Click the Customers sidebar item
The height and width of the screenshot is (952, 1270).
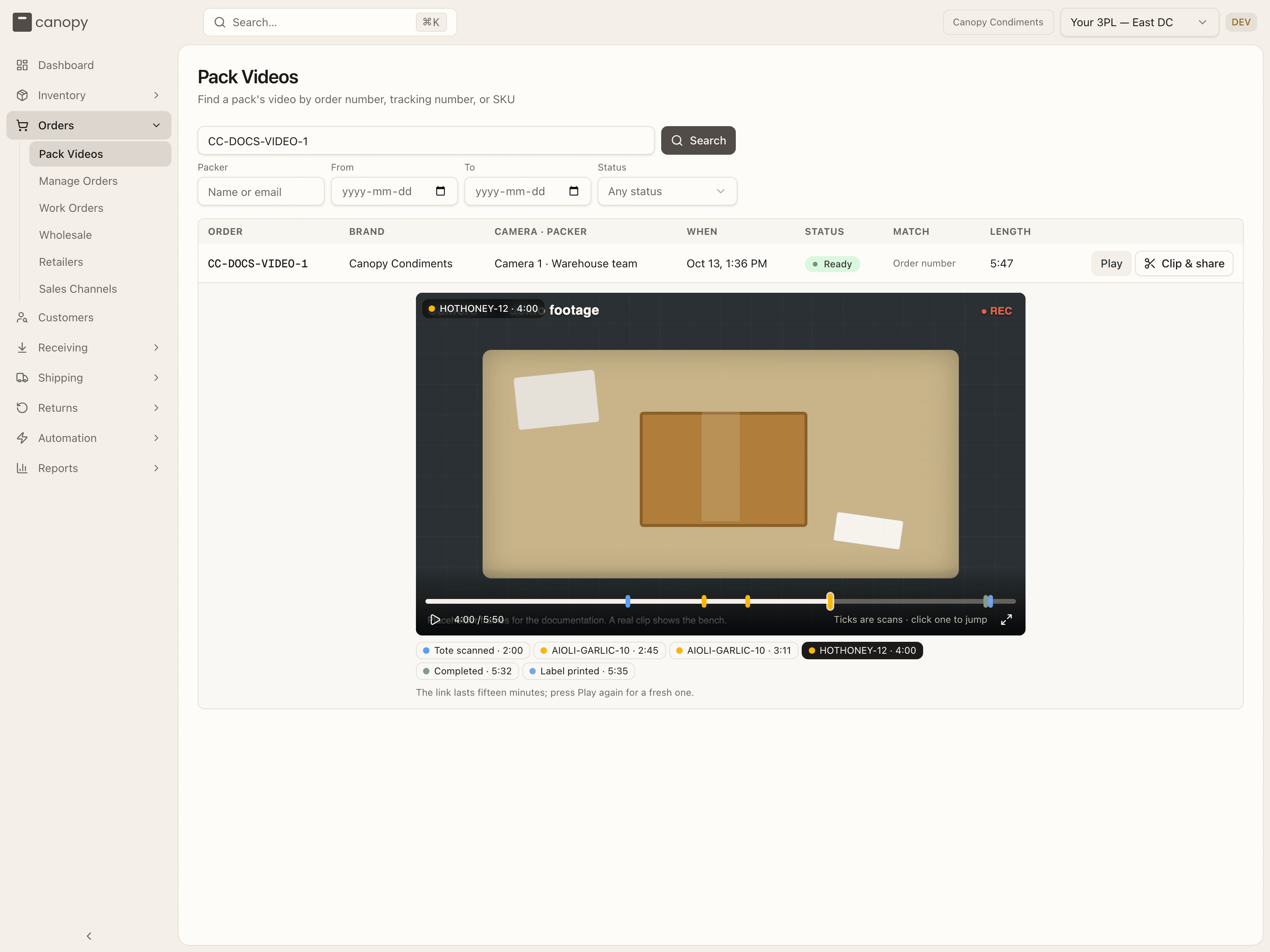point(89,317)
